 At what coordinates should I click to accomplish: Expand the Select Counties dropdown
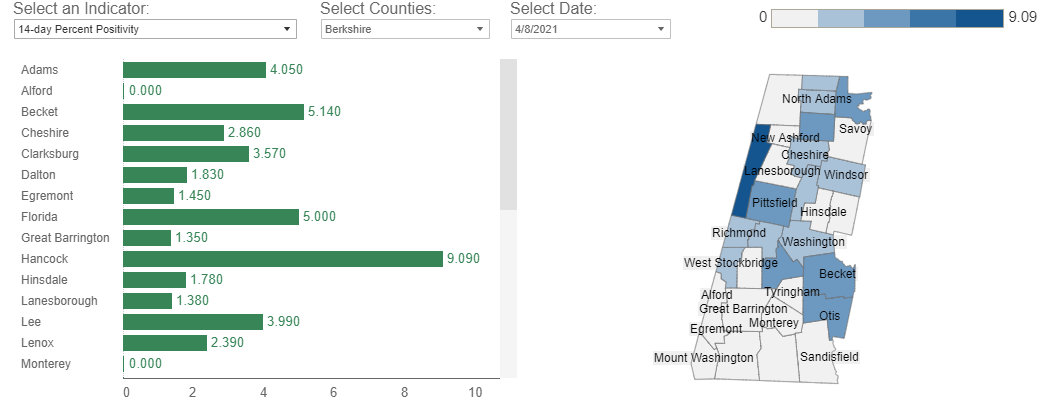click(x=405, y=29)
